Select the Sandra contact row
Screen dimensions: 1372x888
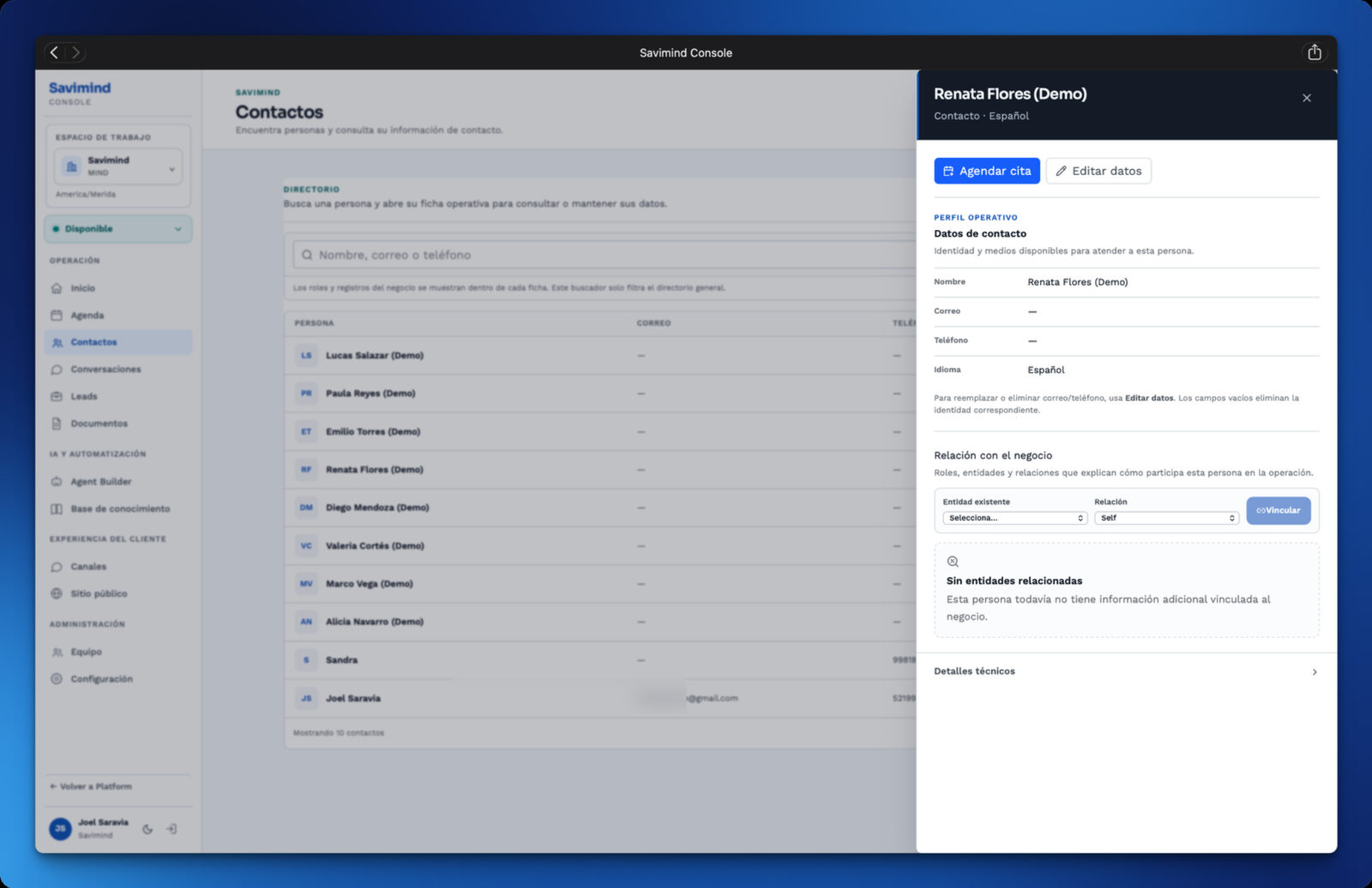coord(600,660)
